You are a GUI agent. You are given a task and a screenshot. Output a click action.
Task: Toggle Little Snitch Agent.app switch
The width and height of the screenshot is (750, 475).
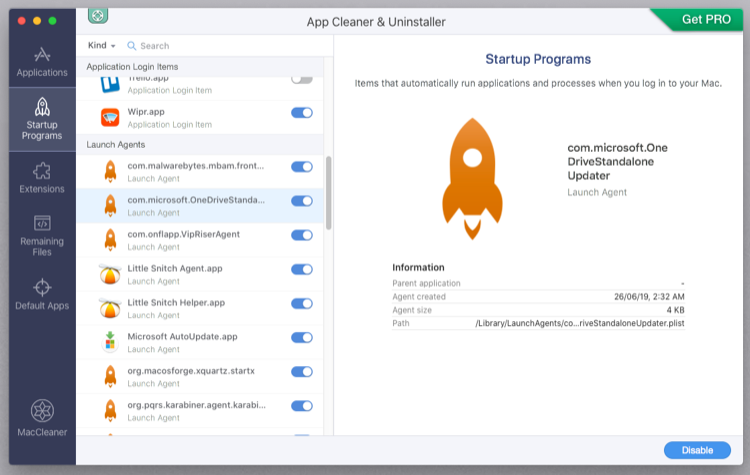302,269
